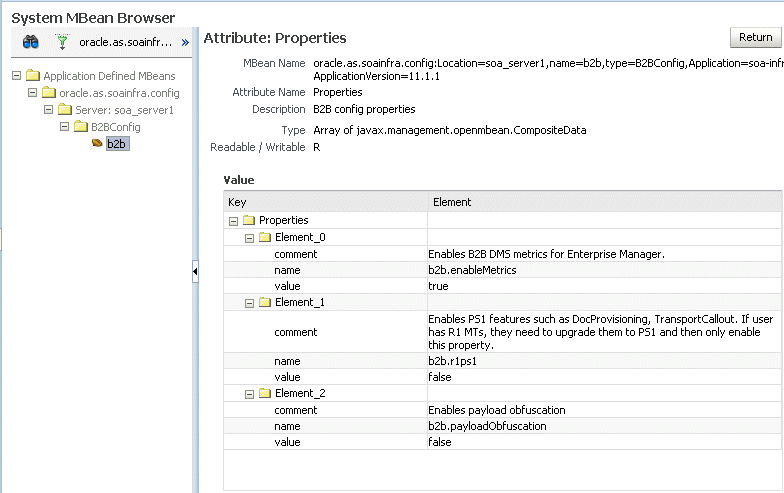This screenshot has height=493, width=784.
Task: Click the b2b.enableMetrics name value
Action: 472,270
